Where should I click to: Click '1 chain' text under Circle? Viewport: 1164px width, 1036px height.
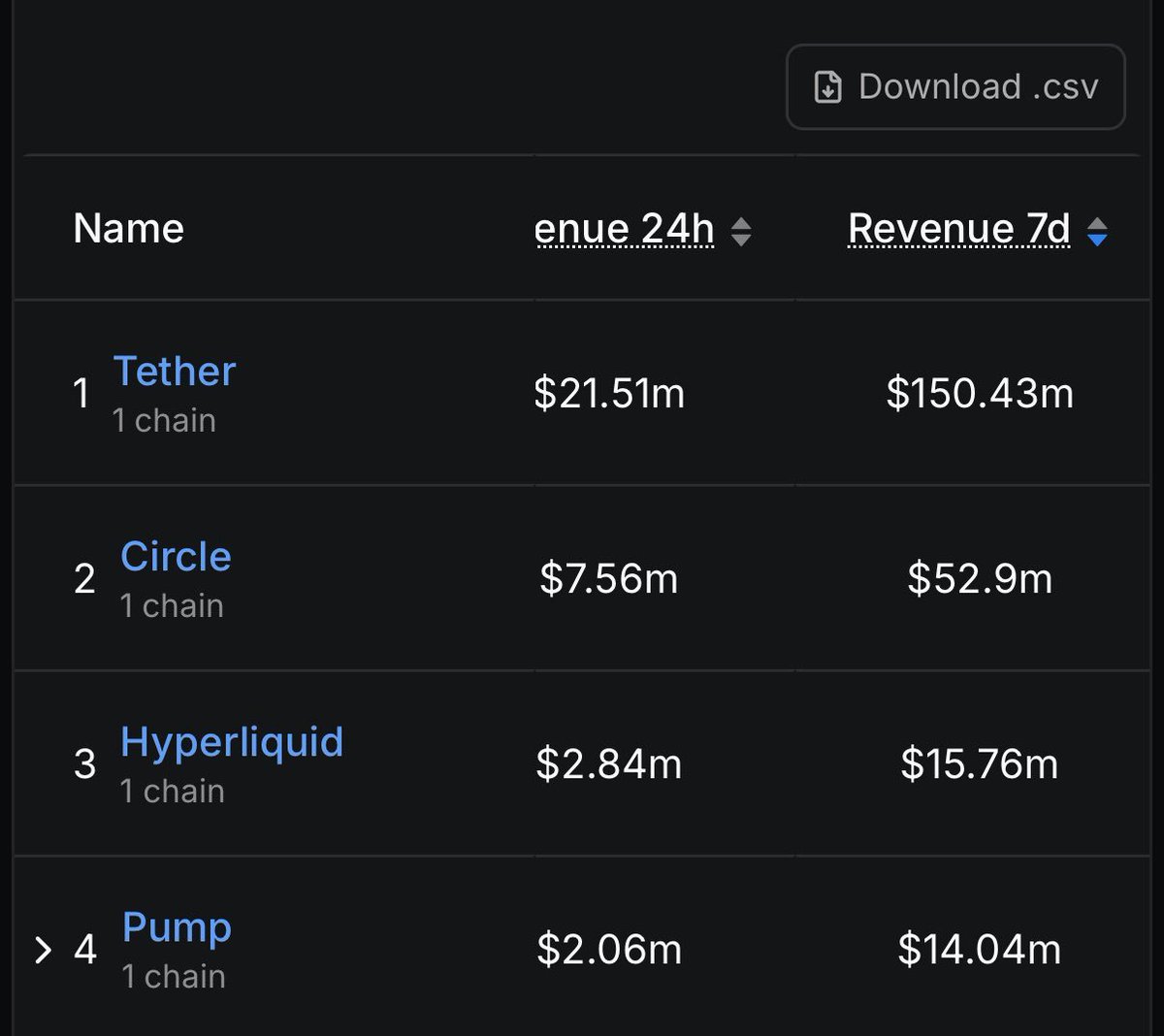pyautogui.click(x=172, y=605)
